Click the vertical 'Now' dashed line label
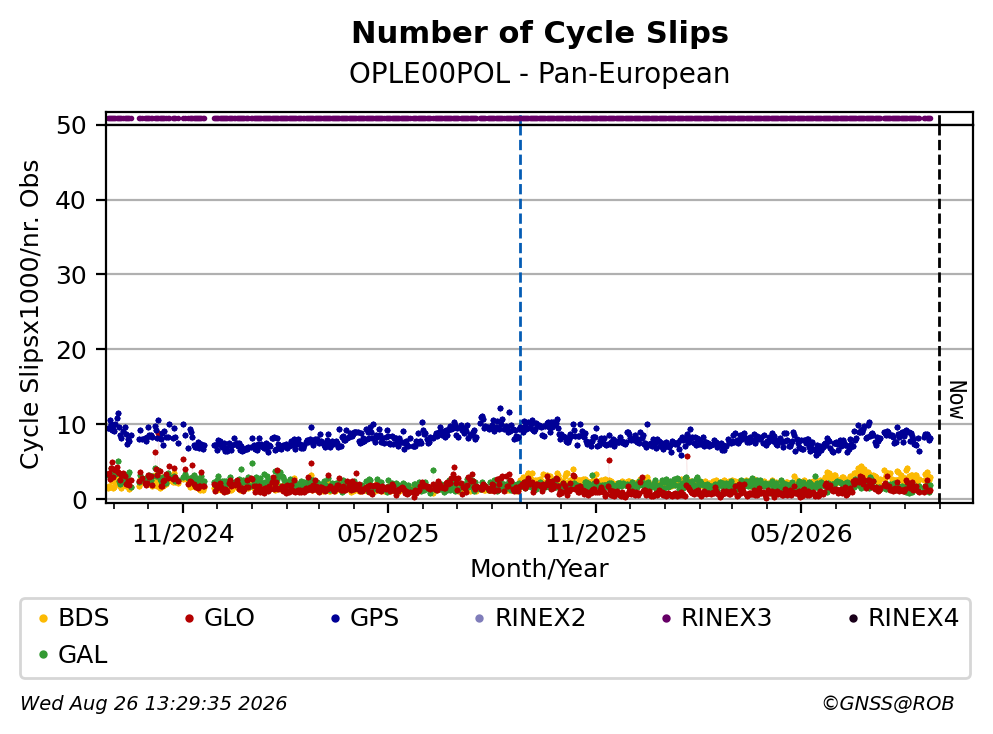This screenshot has width=993, height=734. [957, 400]
